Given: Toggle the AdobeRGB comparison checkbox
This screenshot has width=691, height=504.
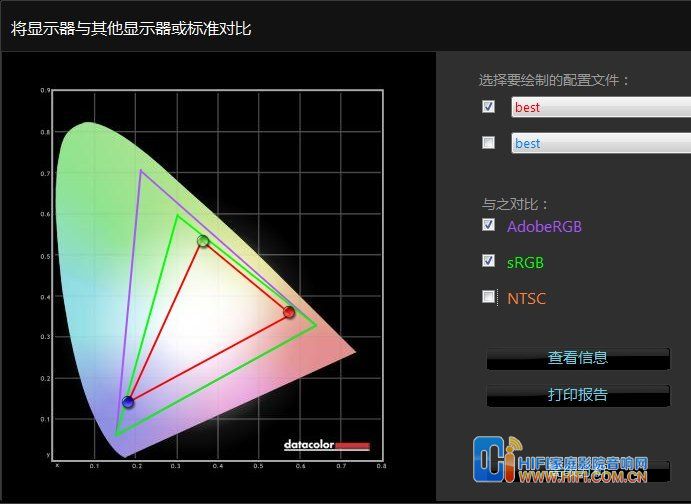Looking at the screenshot, I should (488, 225).
